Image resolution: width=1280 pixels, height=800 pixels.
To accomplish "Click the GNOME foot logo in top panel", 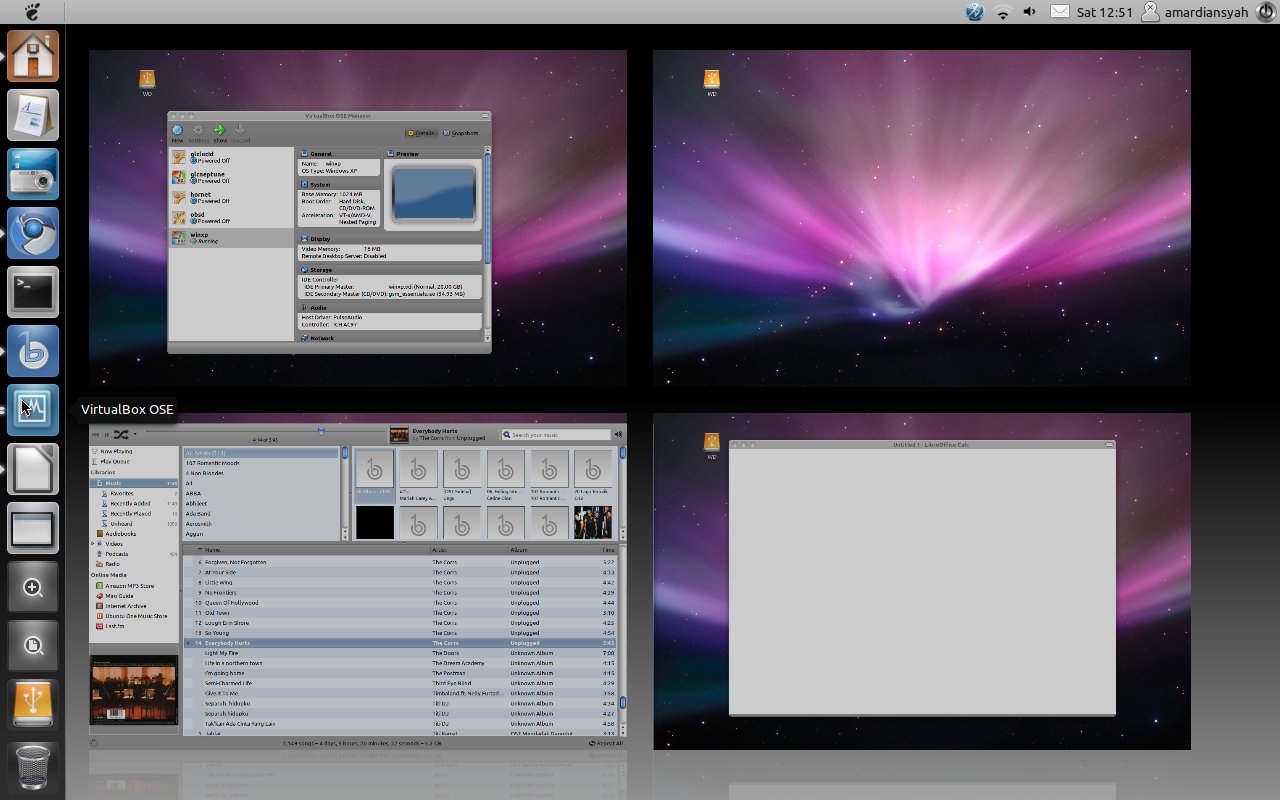I will point(32,12).
